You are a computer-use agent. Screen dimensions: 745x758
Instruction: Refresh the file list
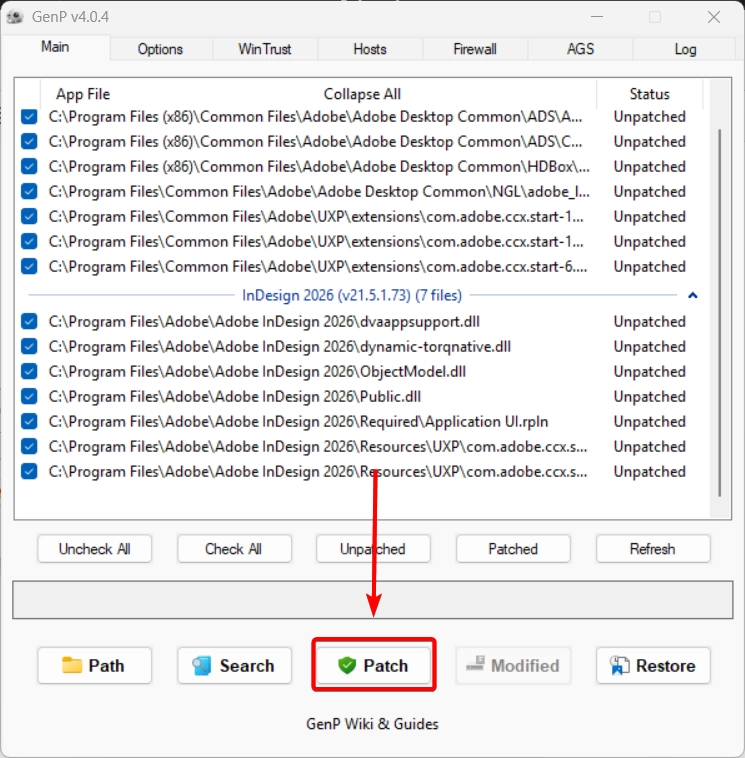[653, 549]
